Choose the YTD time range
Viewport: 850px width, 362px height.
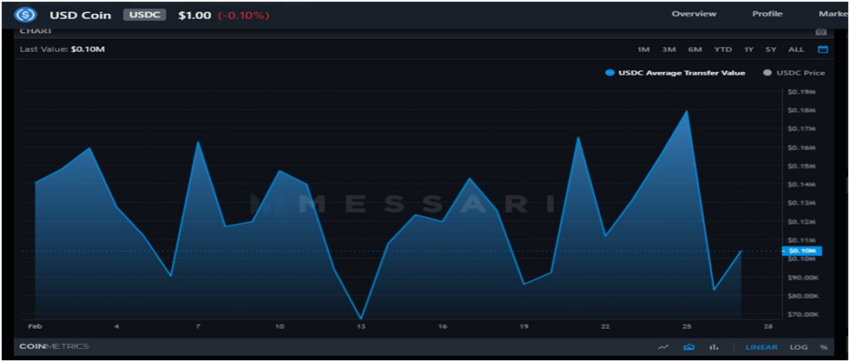[x=723, y=49]
